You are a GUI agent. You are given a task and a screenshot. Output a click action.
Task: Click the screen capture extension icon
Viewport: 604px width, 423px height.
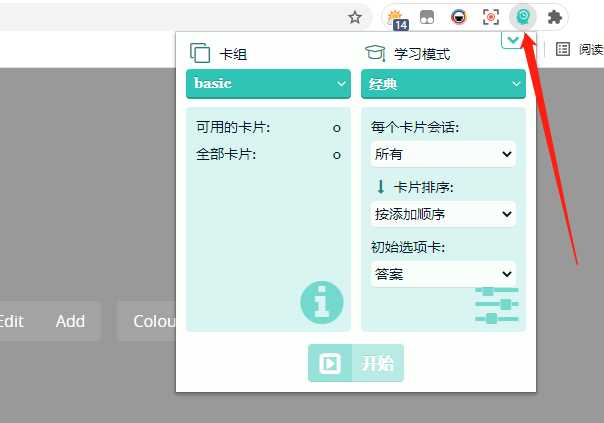pos(491,17)
